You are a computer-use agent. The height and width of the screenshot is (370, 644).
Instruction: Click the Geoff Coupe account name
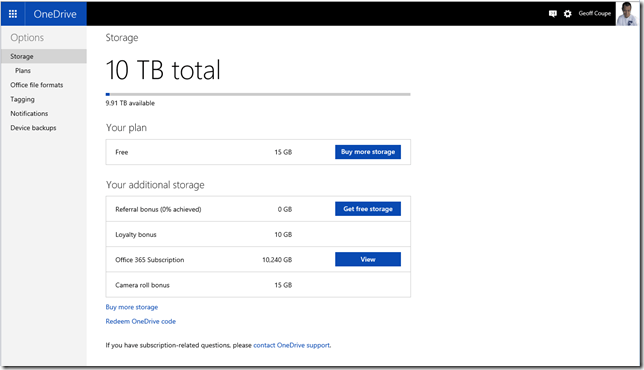click(x=595, y=14)
